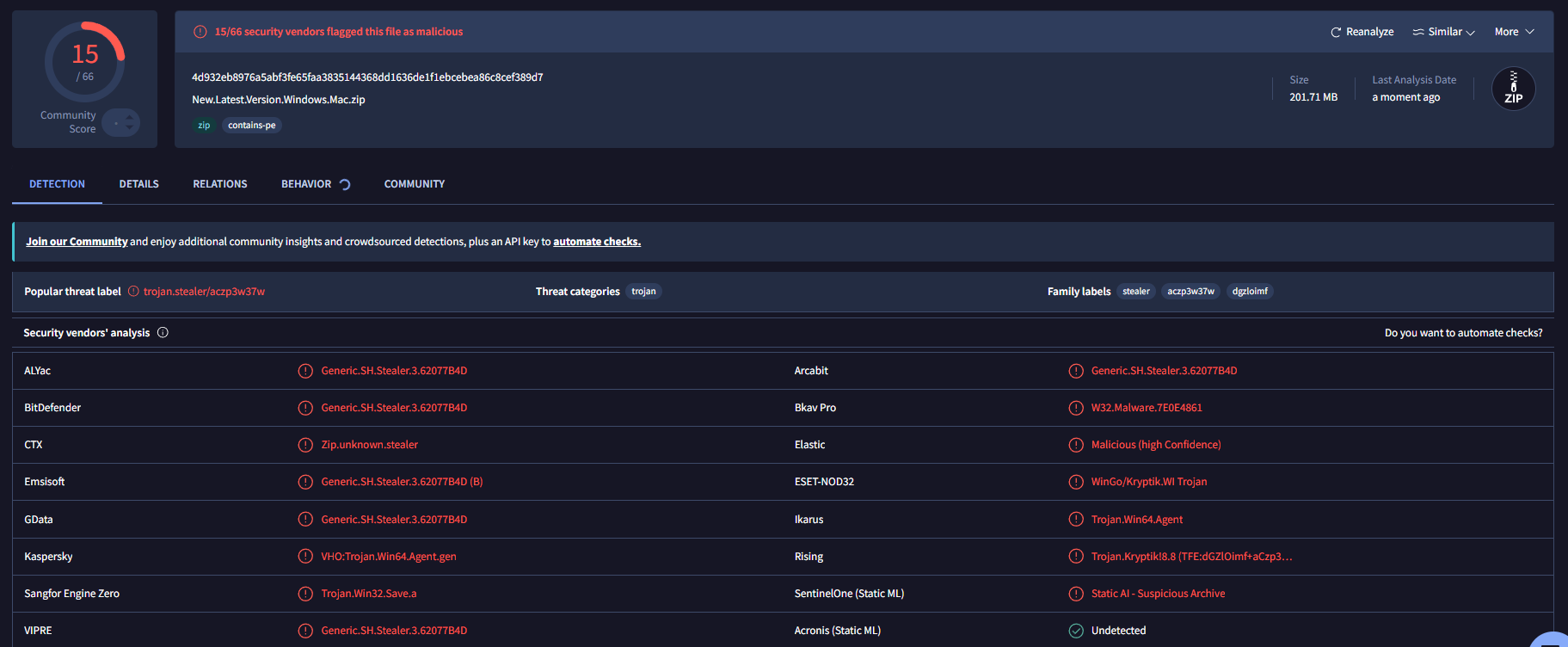This screenshot has width=1568, height=647.
Task: Vote up the Community Score
Action: (130, 117)
